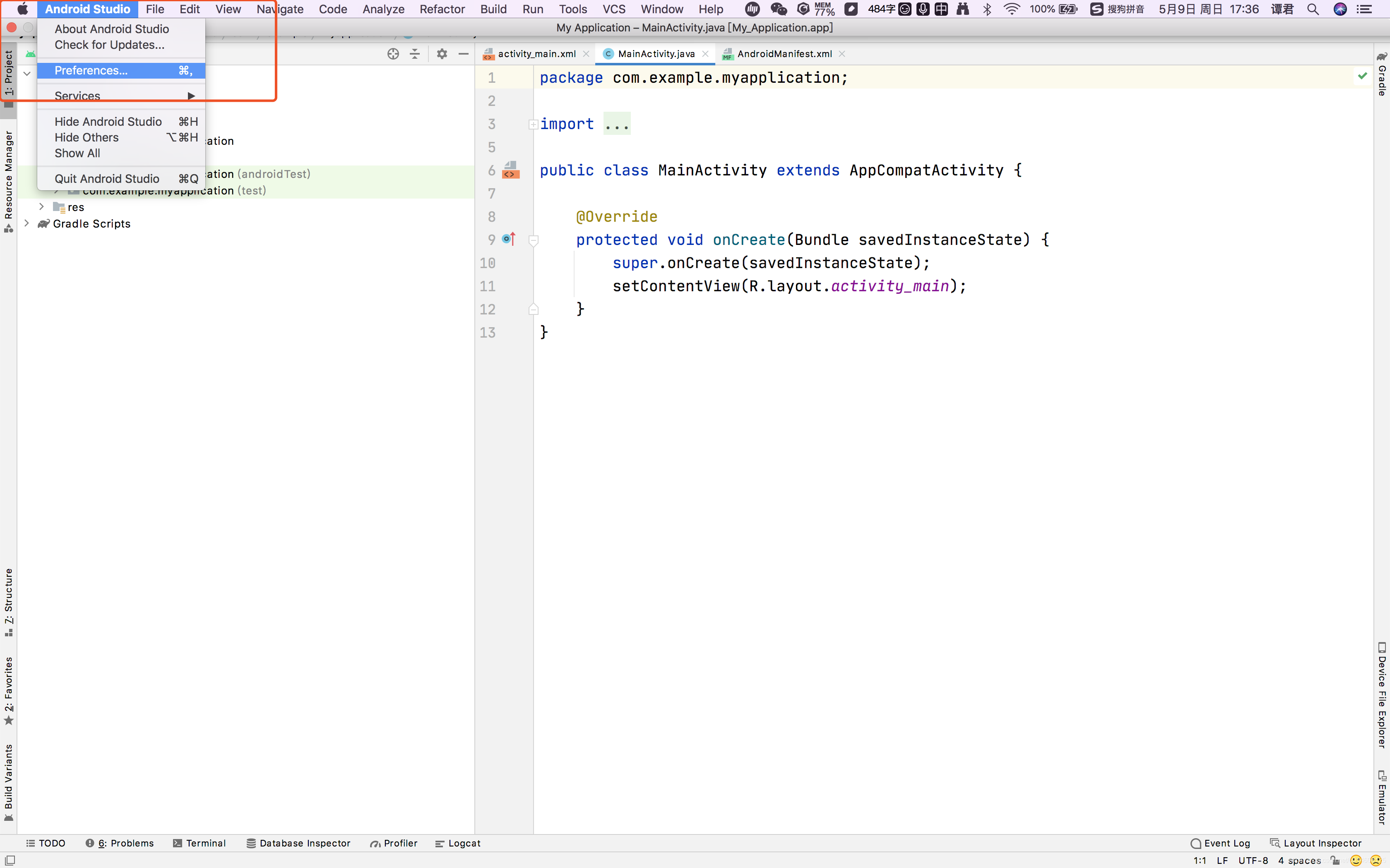Image resolution: width=1390 pixels, height=868 pixels.
Task: Click the Terminal tab at bottom
Action: pos(204,843)
